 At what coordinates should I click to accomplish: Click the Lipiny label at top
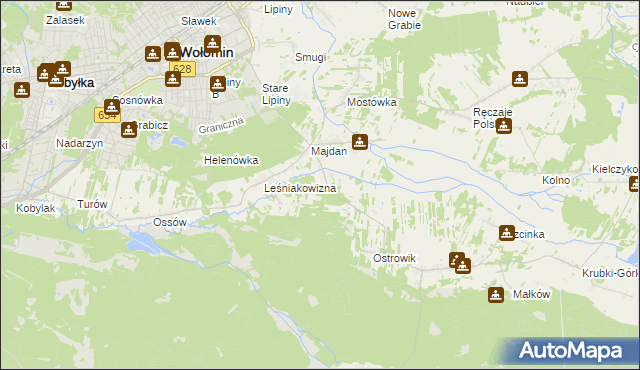pos(278,10)
